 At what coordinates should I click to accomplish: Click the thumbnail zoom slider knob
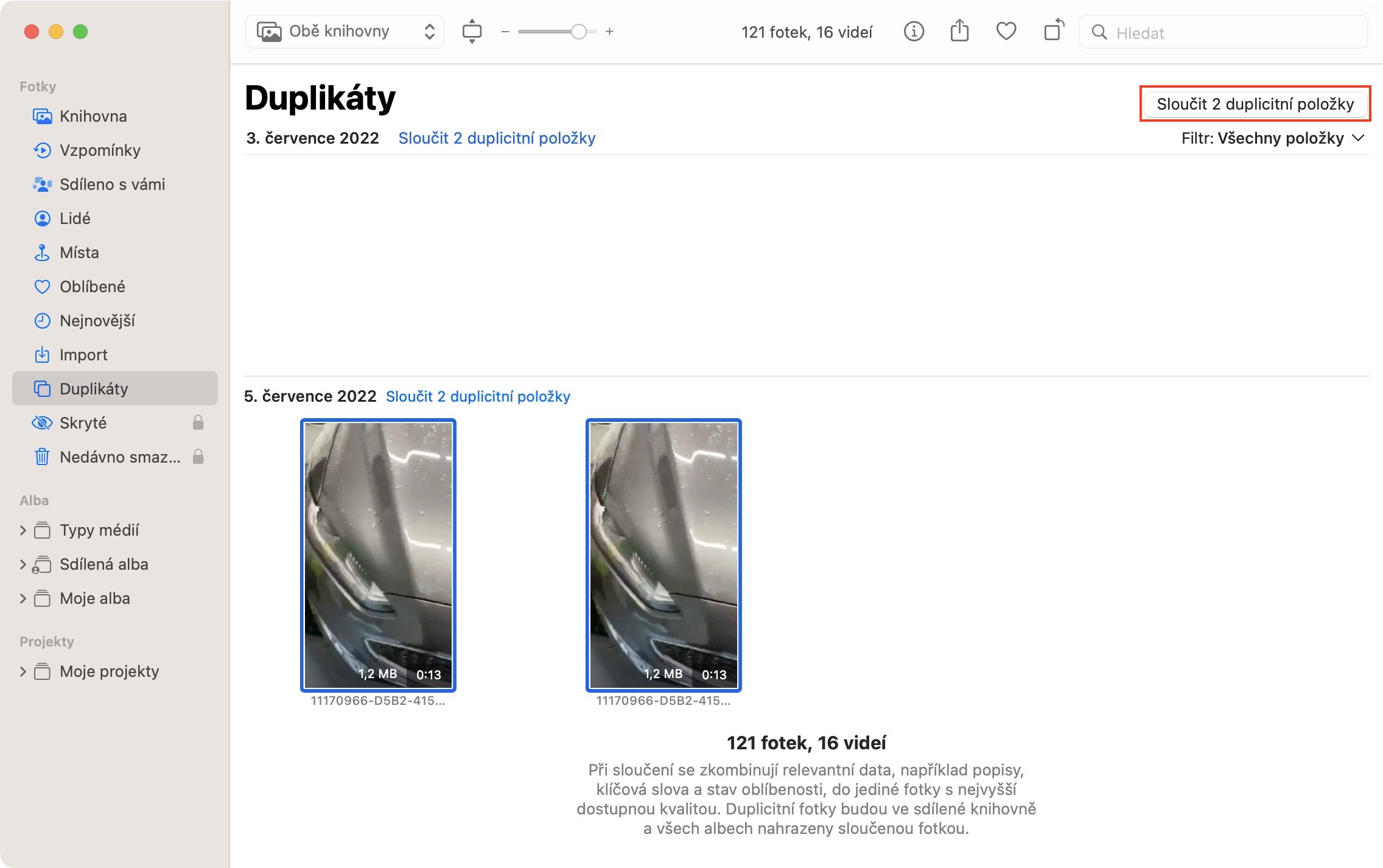(578, 32)
